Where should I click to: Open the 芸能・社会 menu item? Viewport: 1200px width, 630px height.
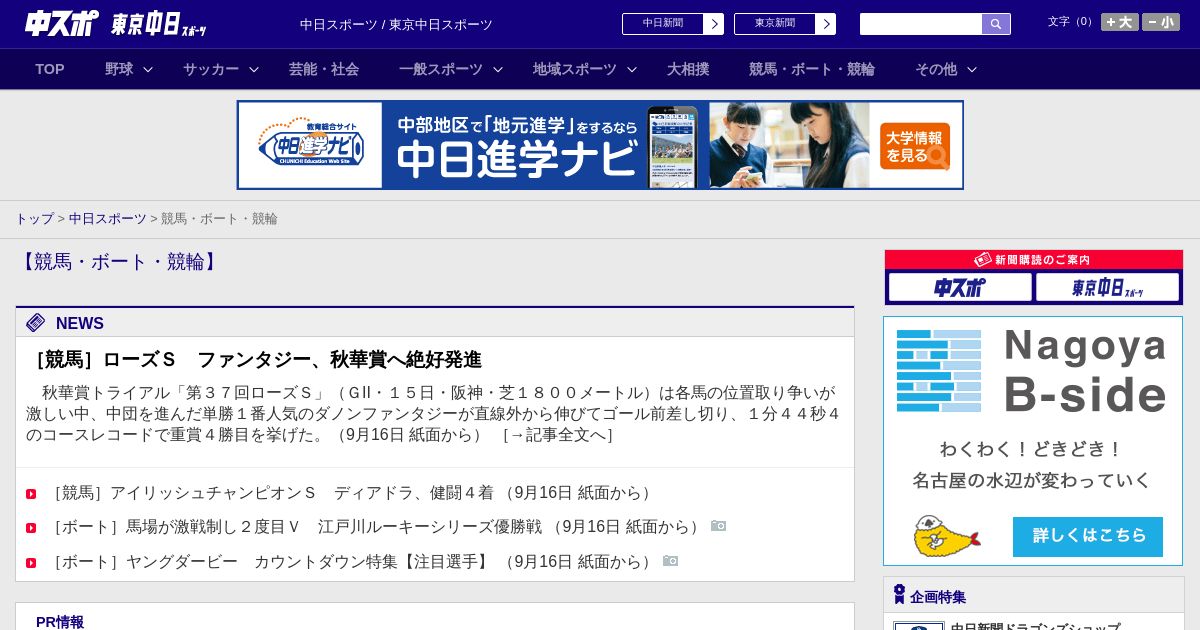(324, 69)
